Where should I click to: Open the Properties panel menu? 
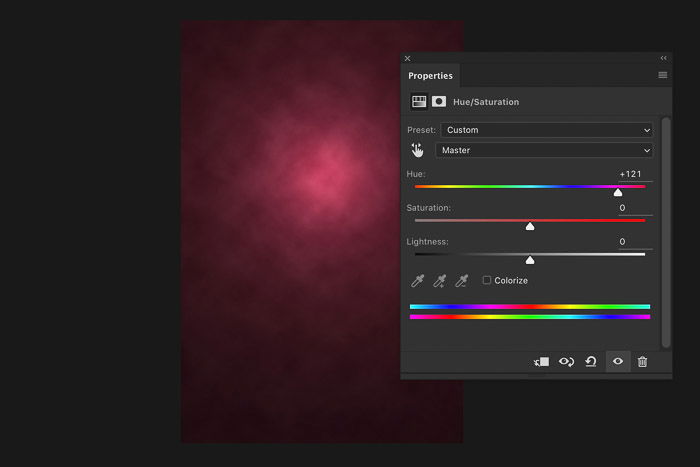(663, 75)
